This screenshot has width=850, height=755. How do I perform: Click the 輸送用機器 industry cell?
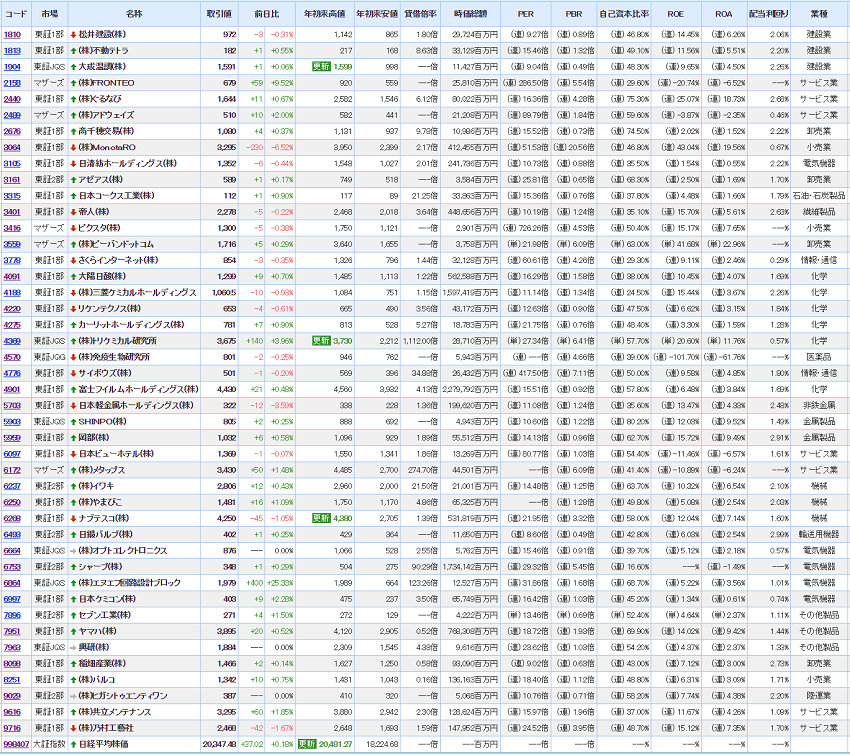[x=819, y=534]
